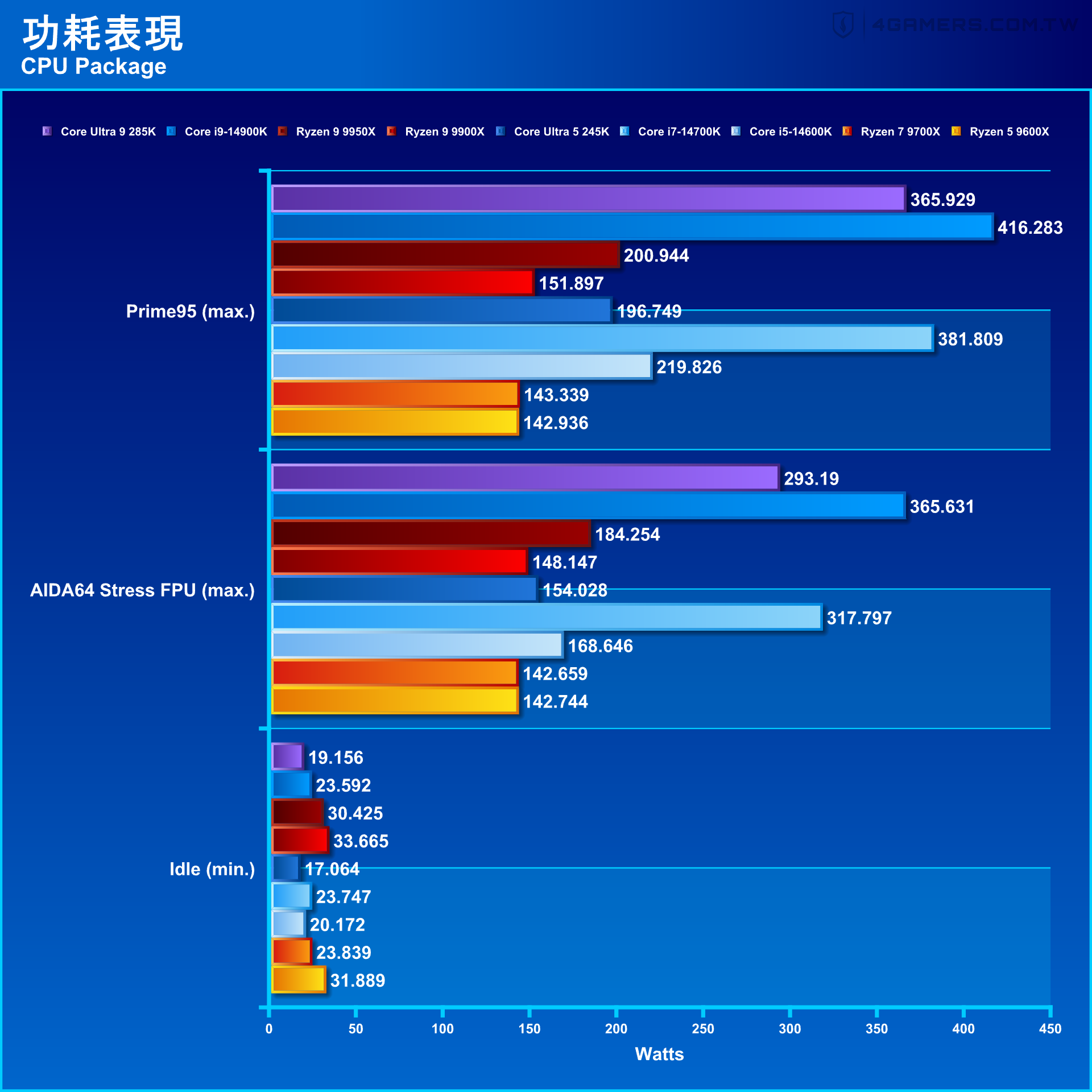Click the purple Prime95 bar valued 365.929
The height and width of the screenshot is (1092, 1092).
point(589,198)
